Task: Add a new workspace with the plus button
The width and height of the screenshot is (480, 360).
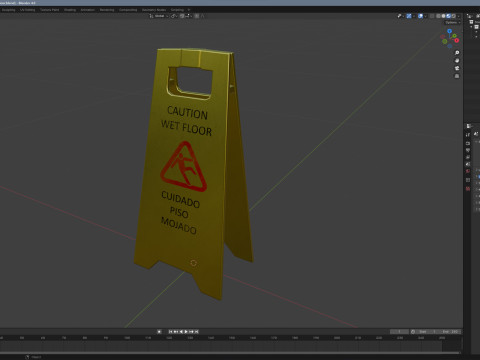Action: coord(189,10)
